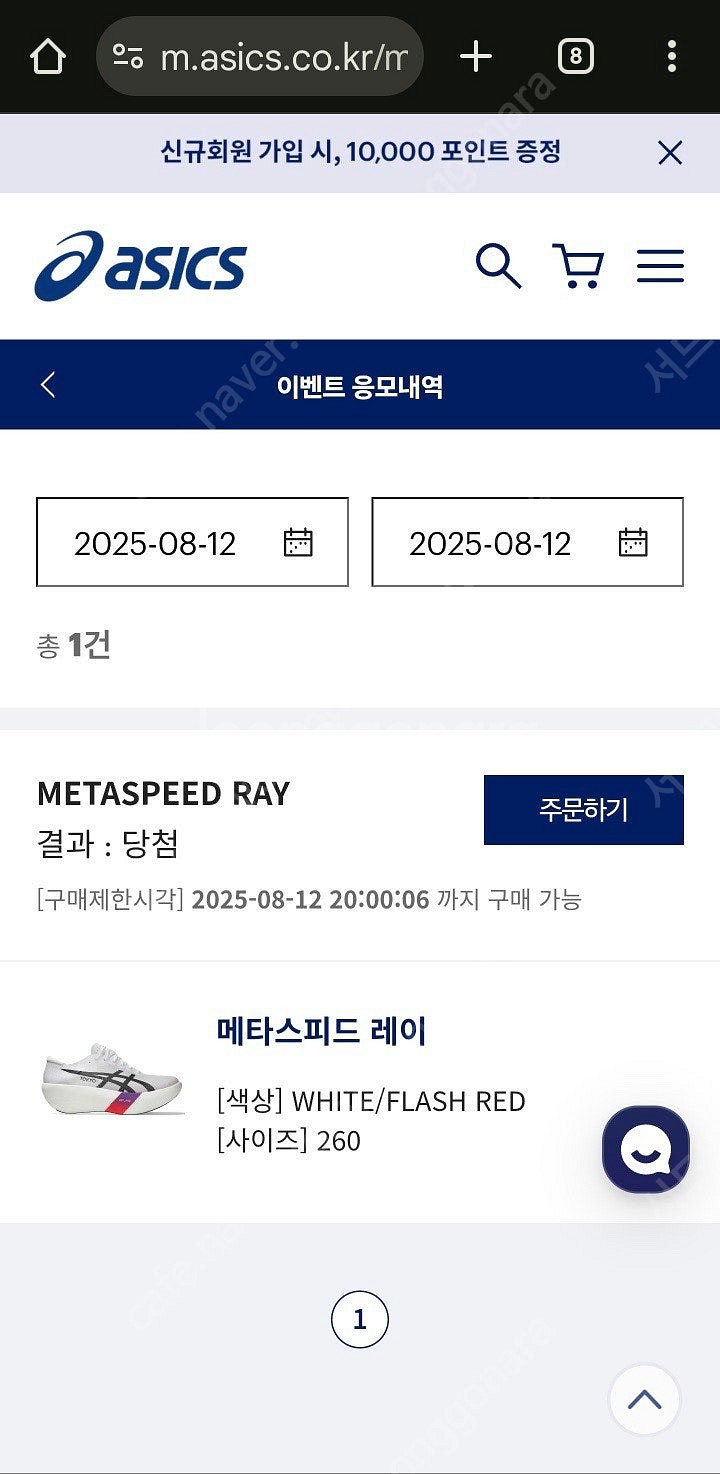Select page 1 in pagination
The image size is (720, 1474).
tap(360, 1320)
